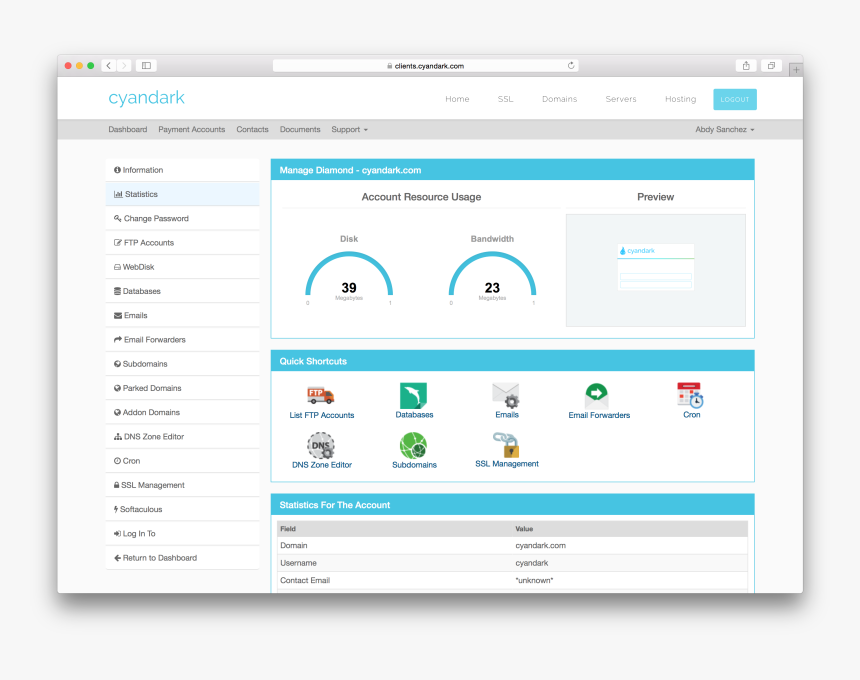
Task: Click the cyandark username value
Action: pos(531,563)
